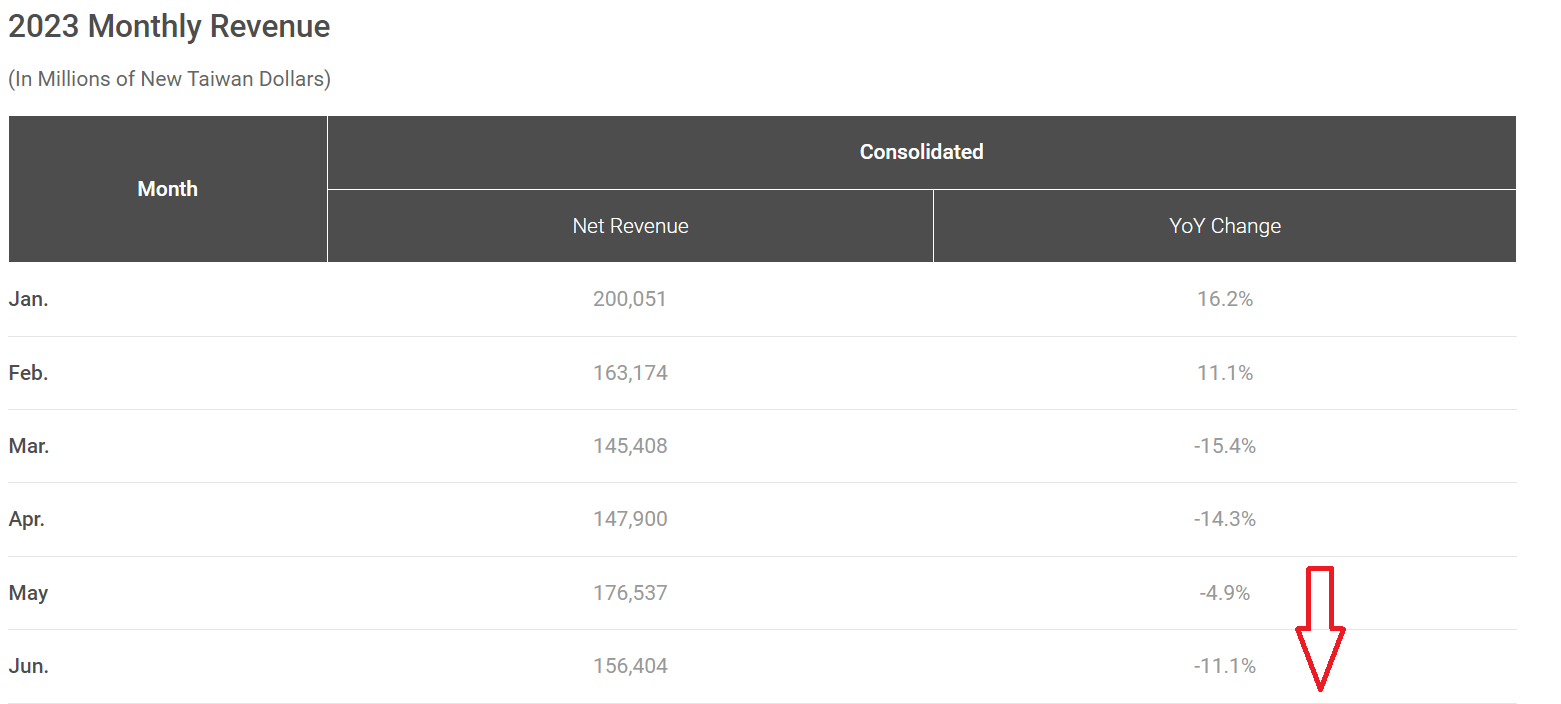Select the May row label
1561x704 pixels.
click(x=28, y=593)
